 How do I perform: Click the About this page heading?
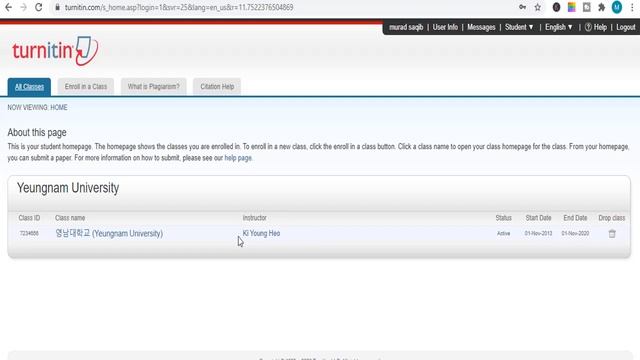(37, 132)
